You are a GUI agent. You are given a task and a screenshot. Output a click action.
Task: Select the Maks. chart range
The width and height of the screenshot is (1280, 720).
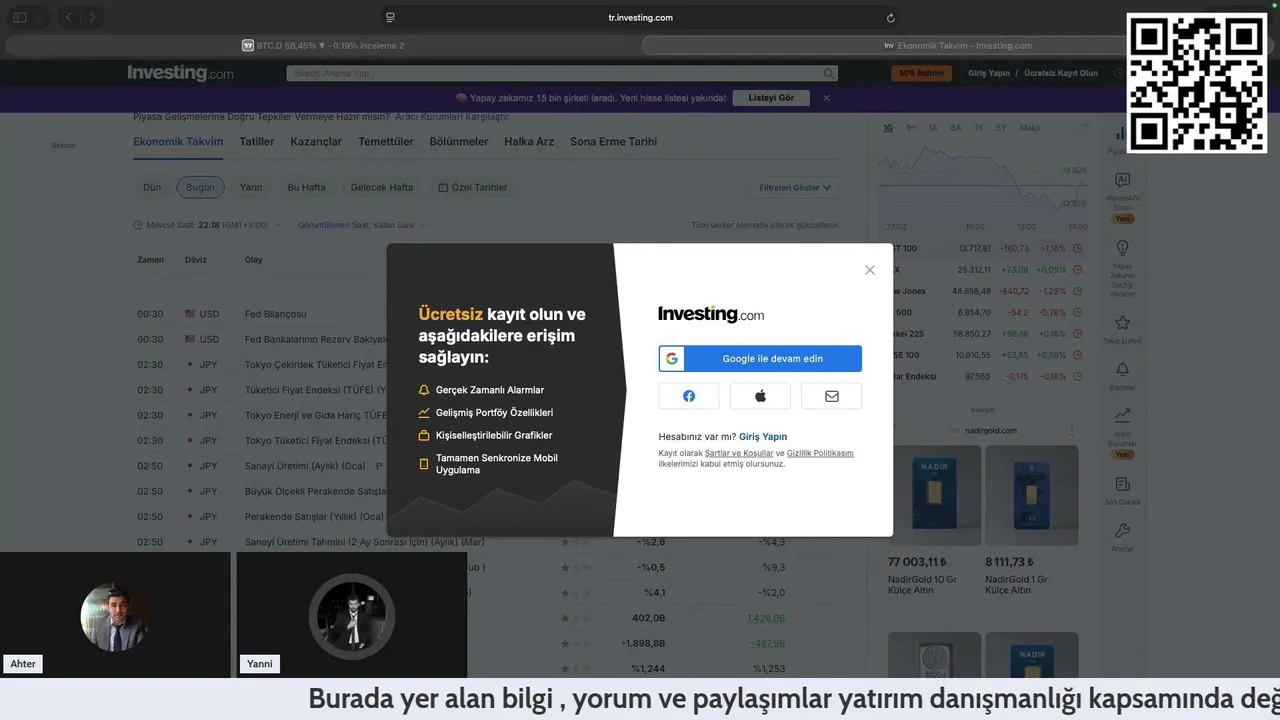point(1030,128)
